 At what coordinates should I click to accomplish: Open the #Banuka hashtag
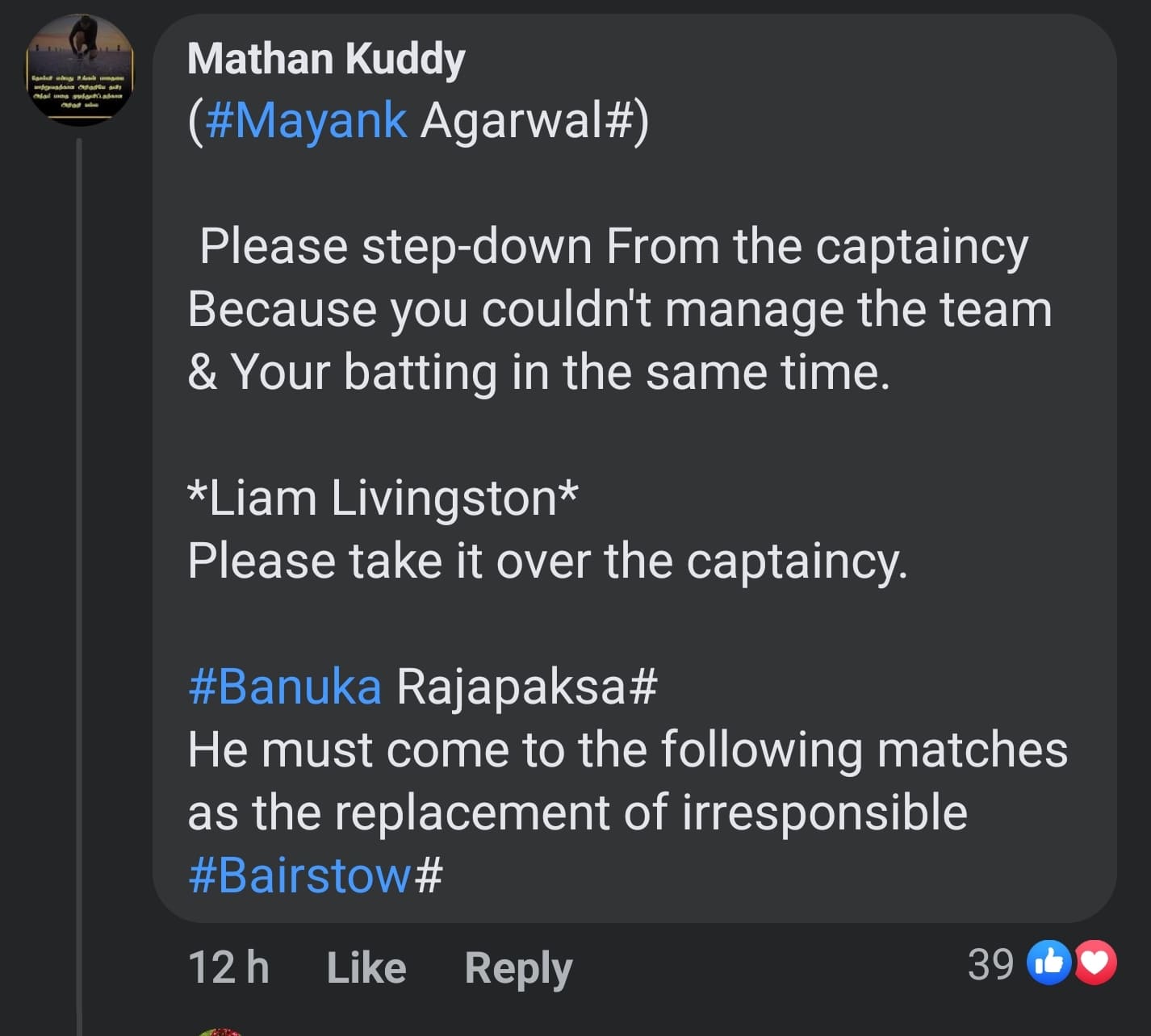click(285, 687)
